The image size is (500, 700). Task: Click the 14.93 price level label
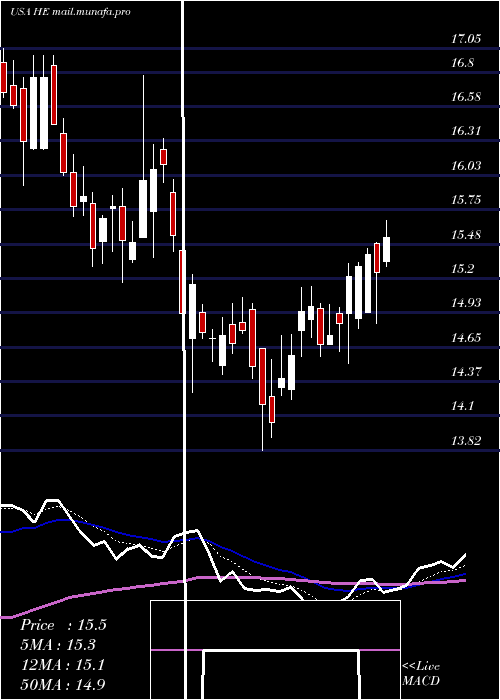(466, 303)
